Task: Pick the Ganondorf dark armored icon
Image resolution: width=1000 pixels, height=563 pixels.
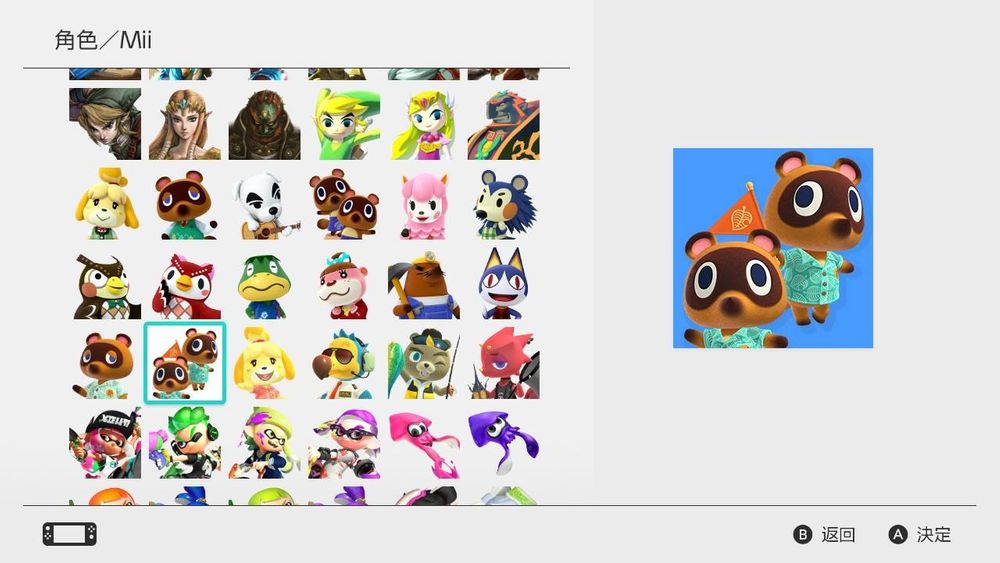Action: coord(264,124)
